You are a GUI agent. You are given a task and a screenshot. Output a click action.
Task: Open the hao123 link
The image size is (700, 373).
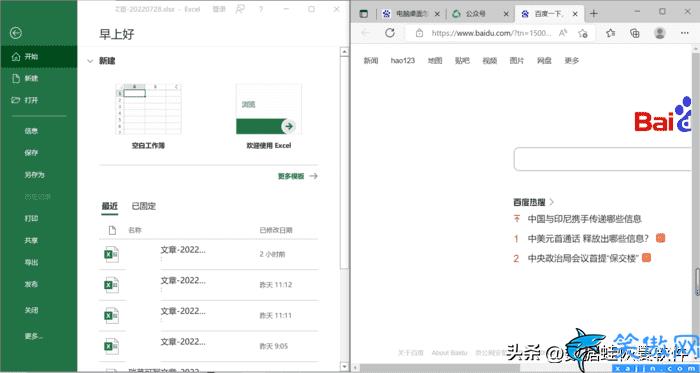(x=403, y=61)
